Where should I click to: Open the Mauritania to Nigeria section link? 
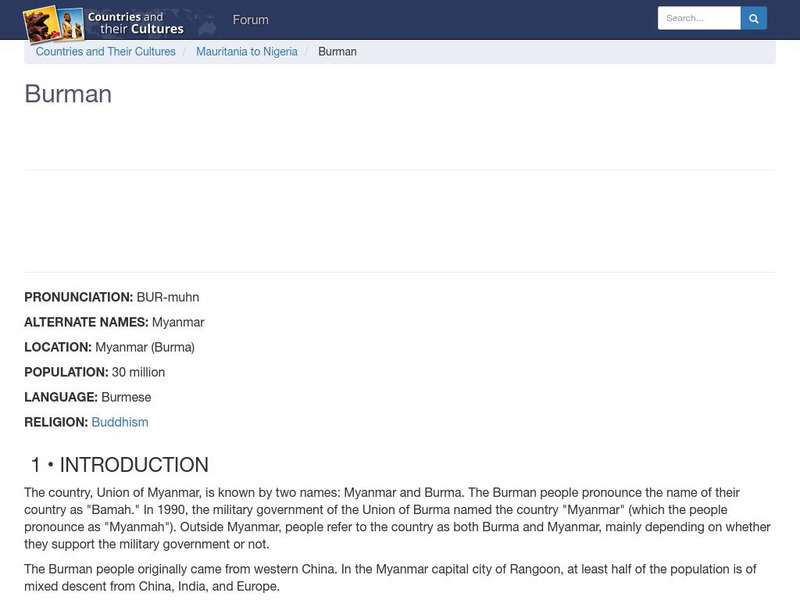[x=250, y=51]
